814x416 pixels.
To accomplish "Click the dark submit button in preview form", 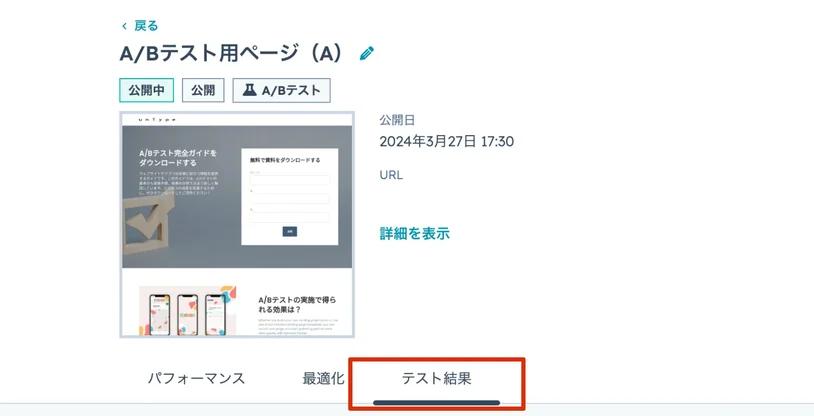I will point(290,232).
